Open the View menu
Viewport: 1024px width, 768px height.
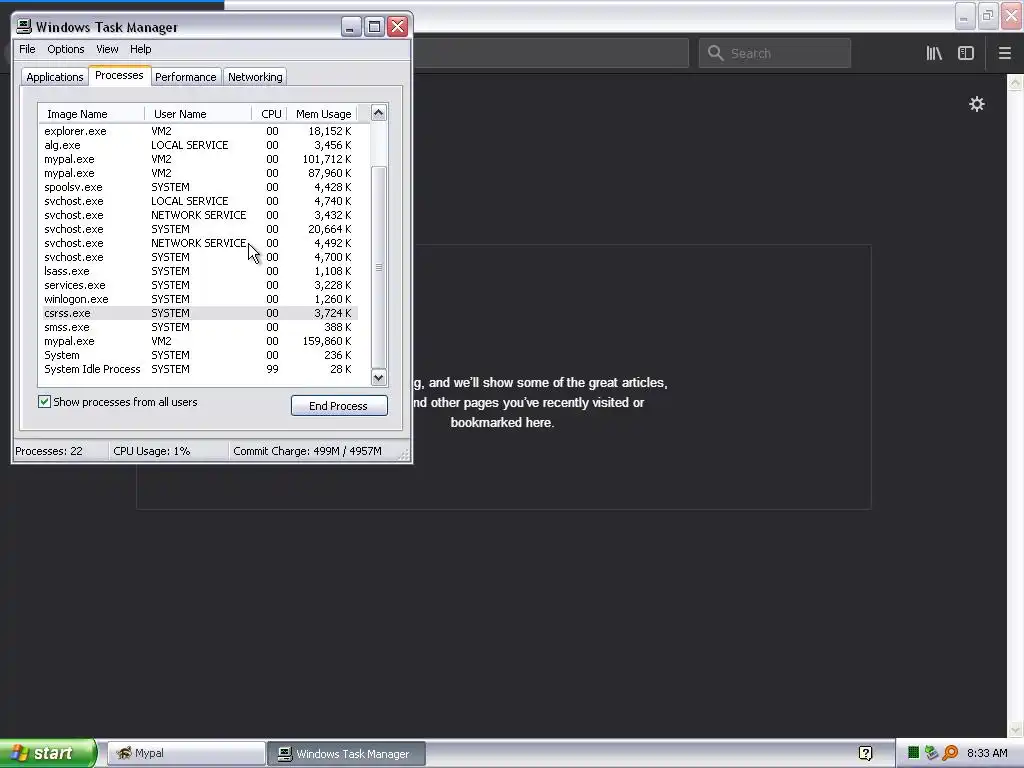[x=107, y=49]
